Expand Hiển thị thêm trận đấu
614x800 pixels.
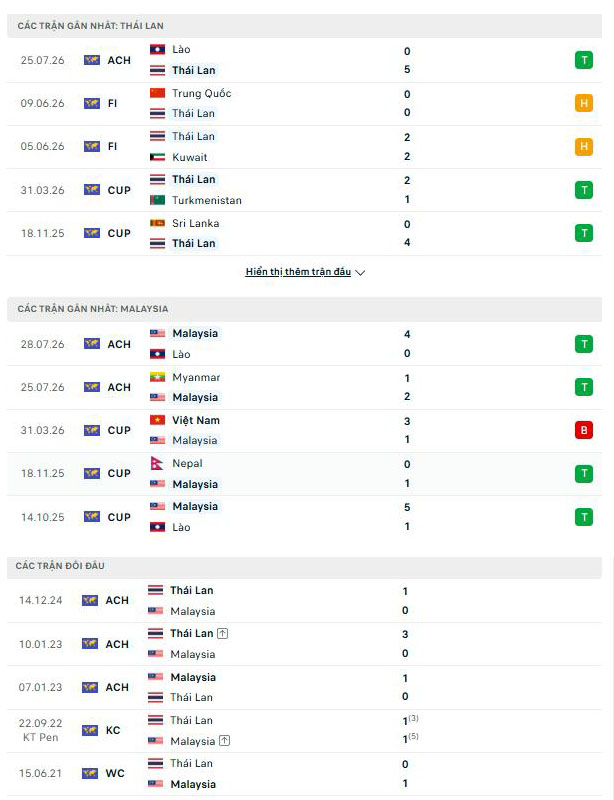(x=298, y=271)
